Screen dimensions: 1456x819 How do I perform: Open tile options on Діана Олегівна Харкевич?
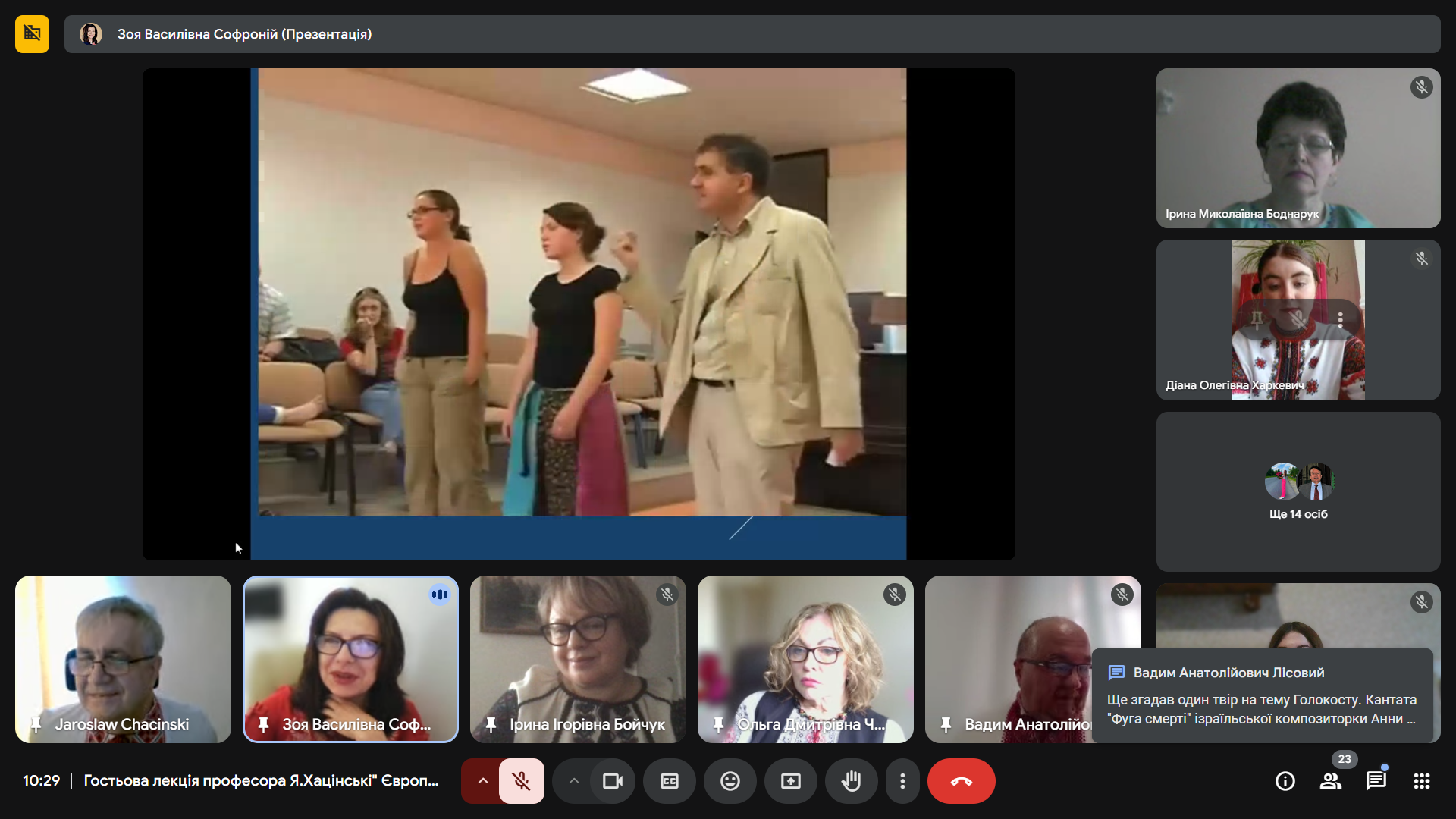(x=1340, y=320)
